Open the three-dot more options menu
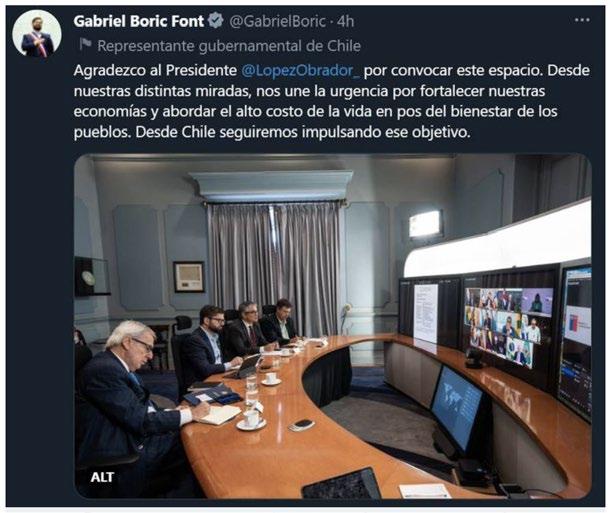This screenshot has width=612, height=513. 582,20
